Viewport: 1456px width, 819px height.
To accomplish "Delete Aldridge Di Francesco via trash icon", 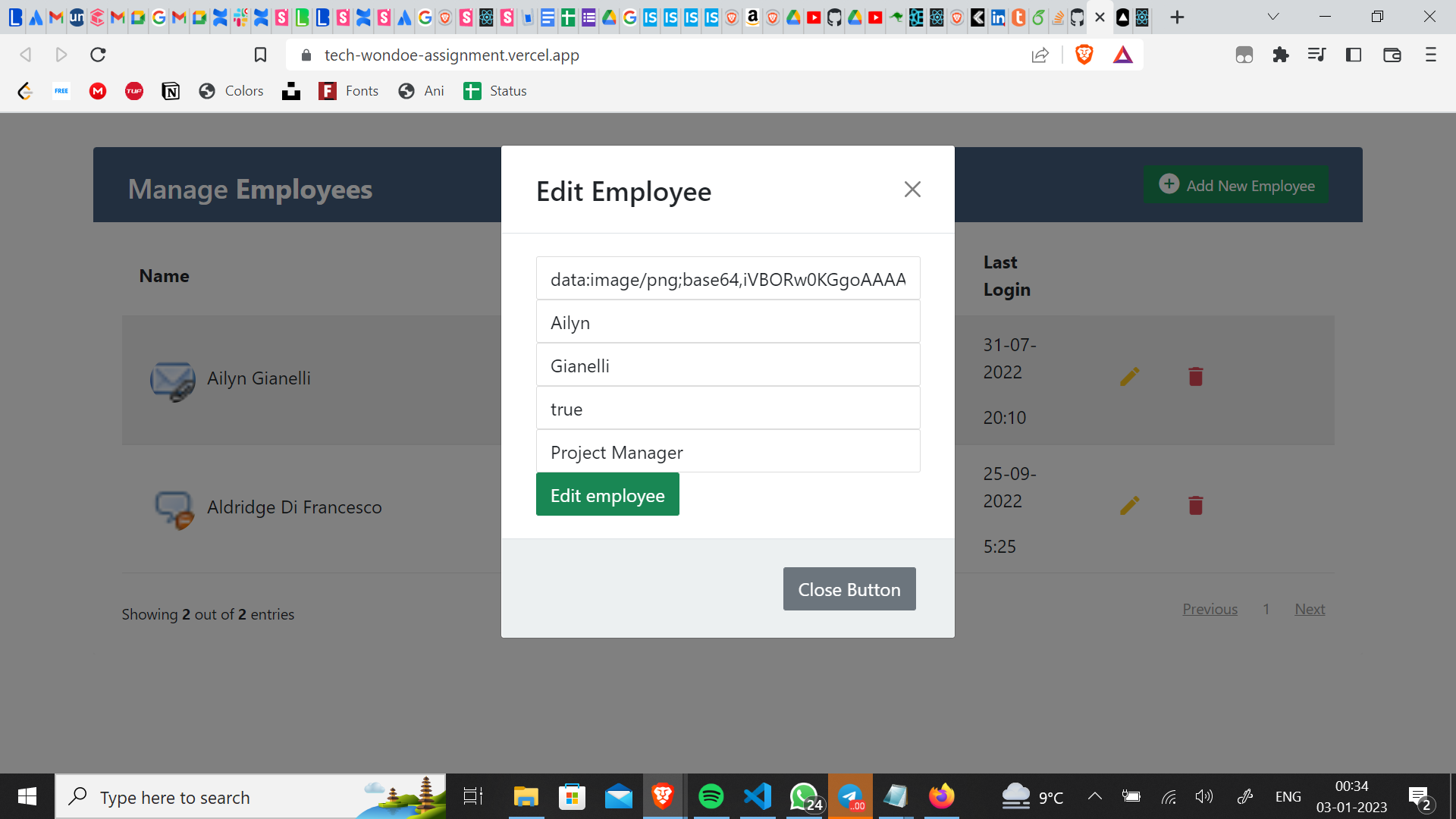I will point(1195,505).
